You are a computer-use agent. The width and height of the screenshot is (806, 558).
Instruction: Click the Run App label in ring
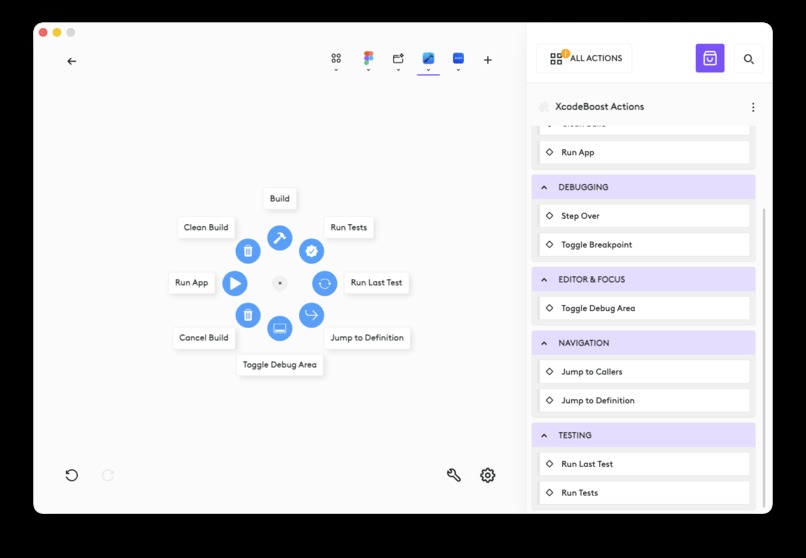(x=191, y=283)
